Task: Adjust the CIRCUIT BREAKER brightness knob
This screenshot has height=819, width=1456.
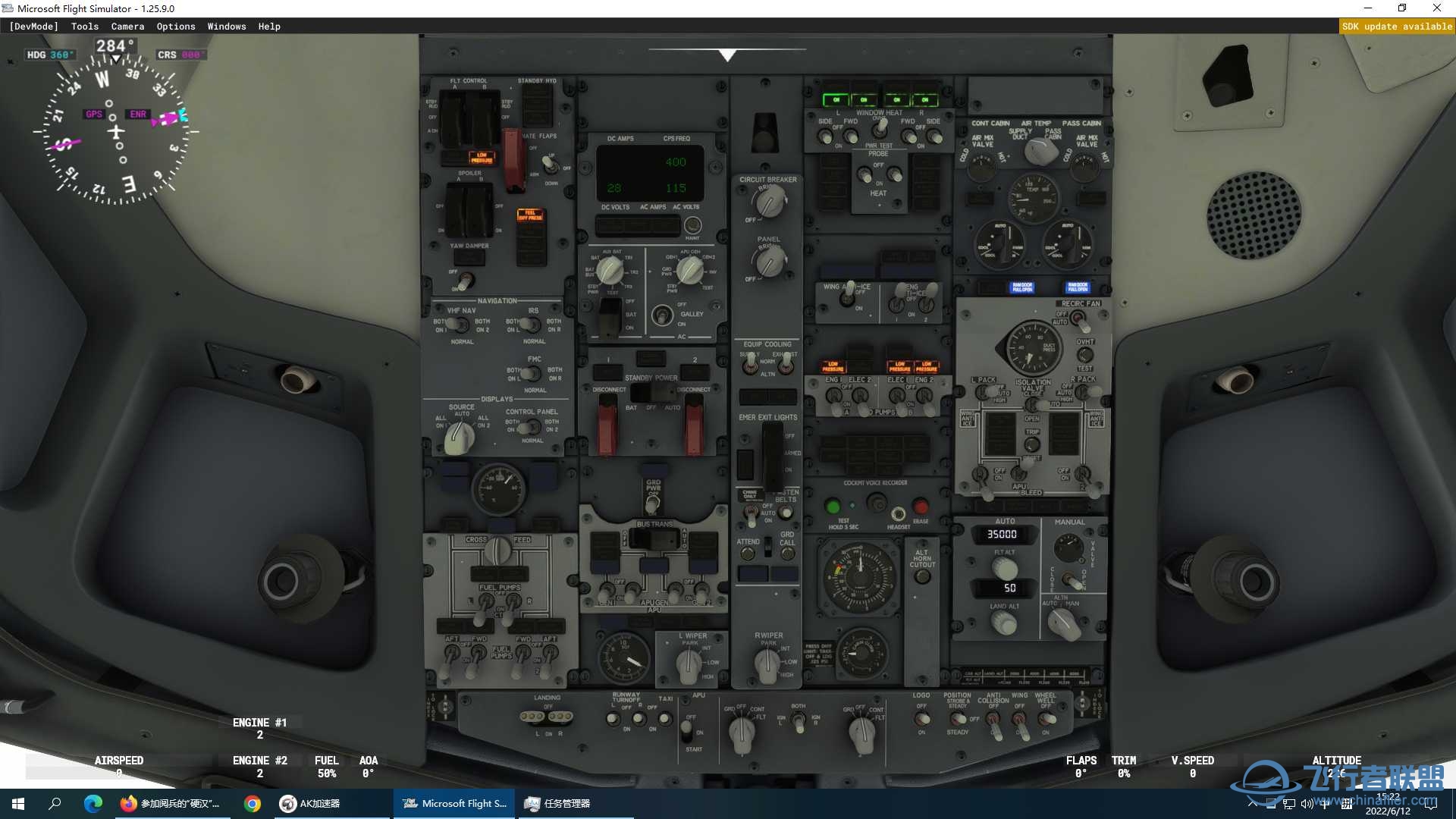Action: coord(770,202)
